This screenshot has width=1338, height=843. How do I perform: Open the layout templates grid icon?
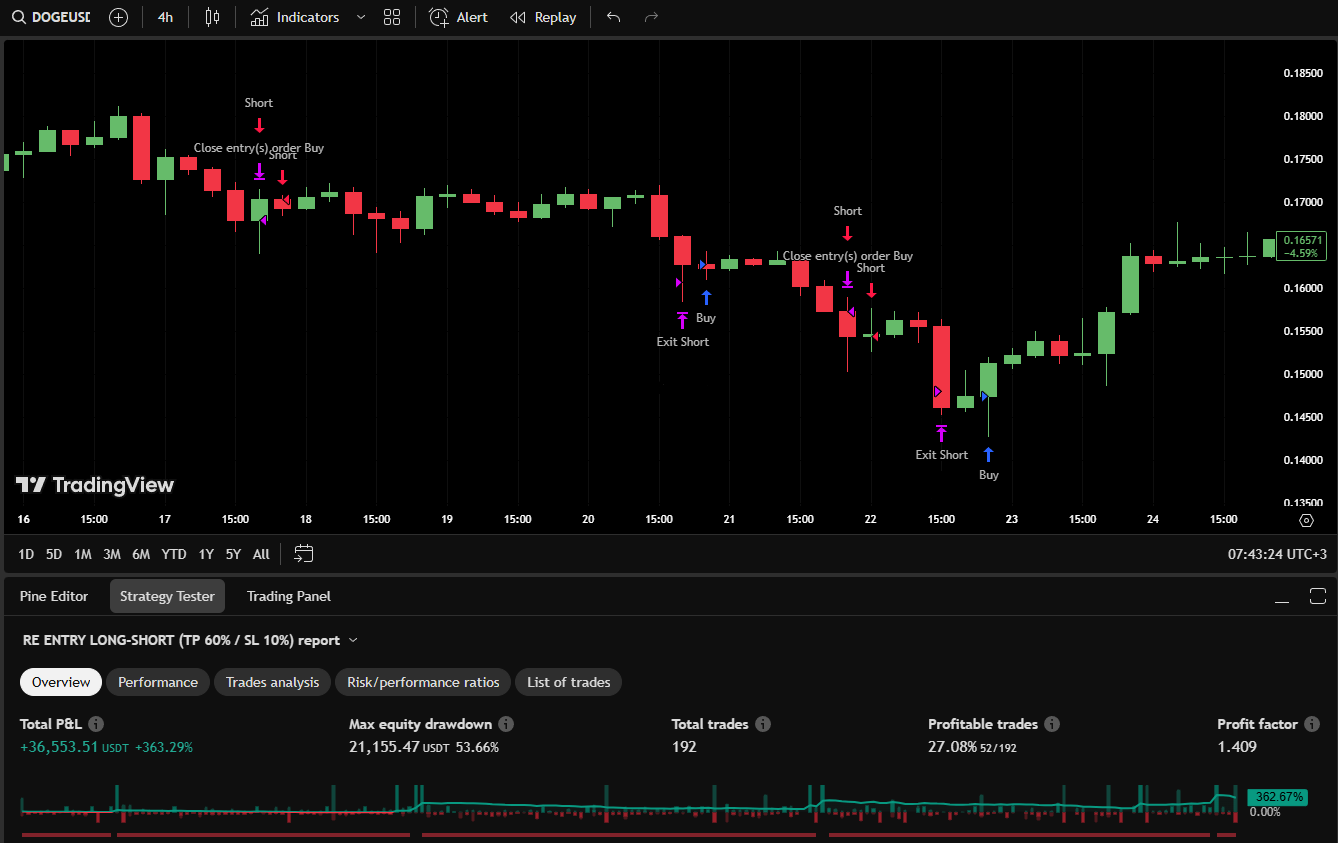click(392, 17)
